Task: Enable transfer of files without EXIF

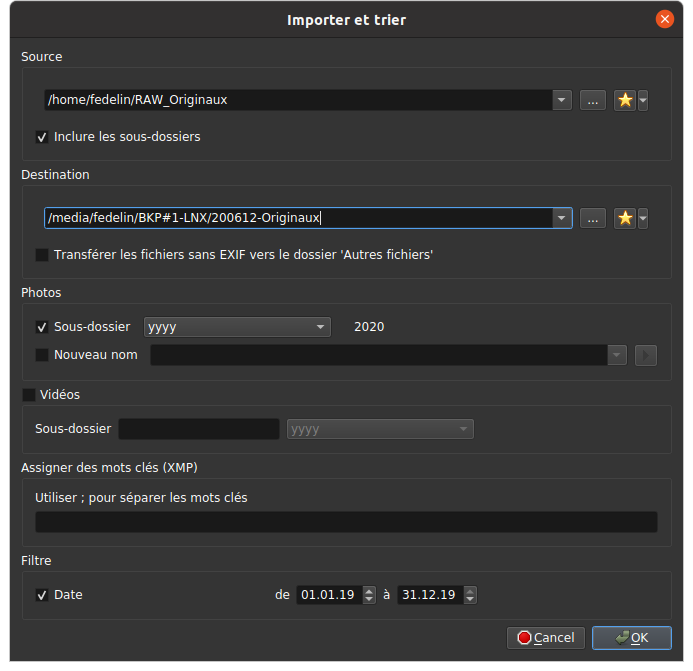Action: pos(42,255)
